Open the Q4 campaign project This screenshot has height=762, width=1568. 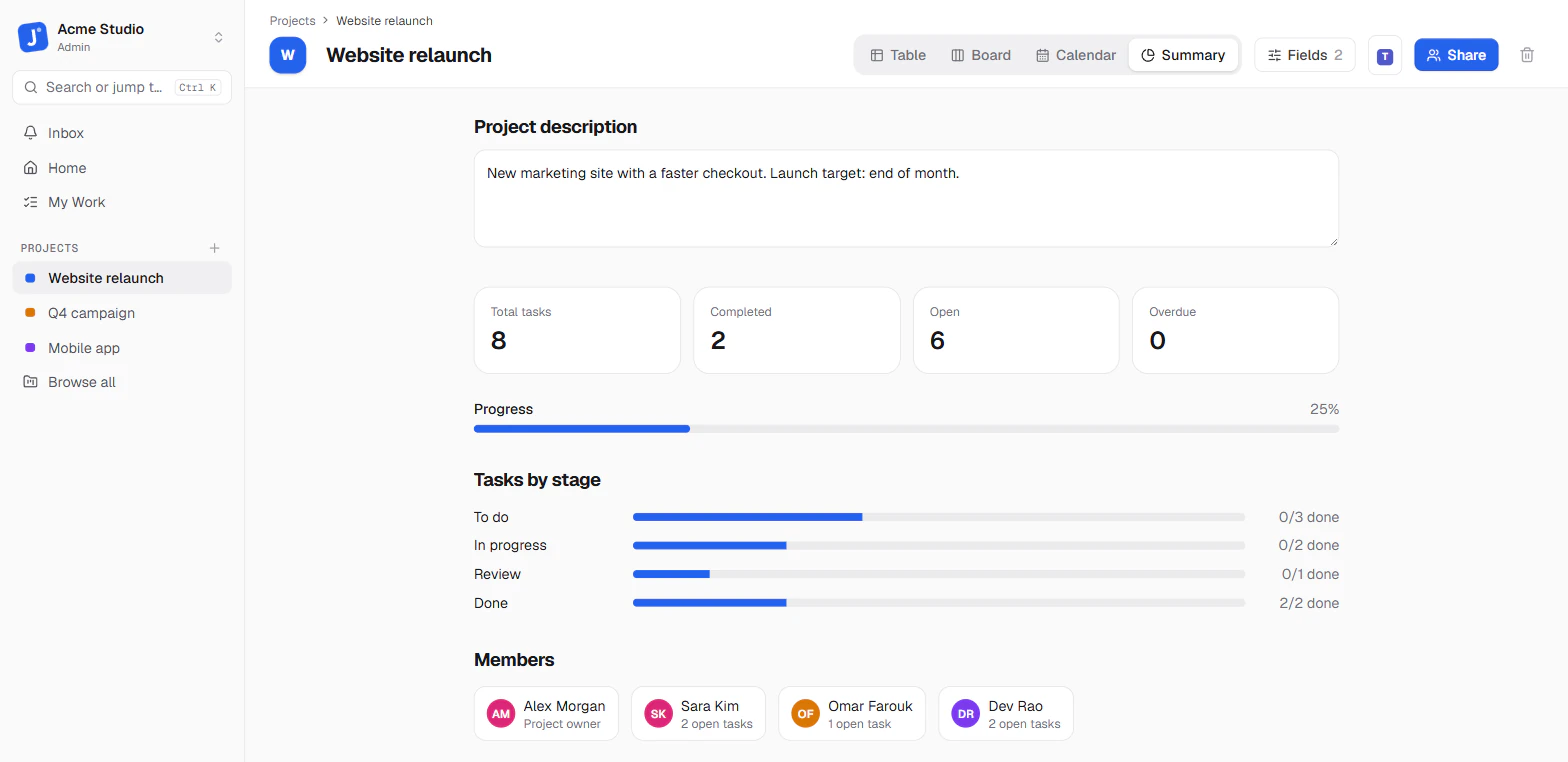click(x=122, y=313)
